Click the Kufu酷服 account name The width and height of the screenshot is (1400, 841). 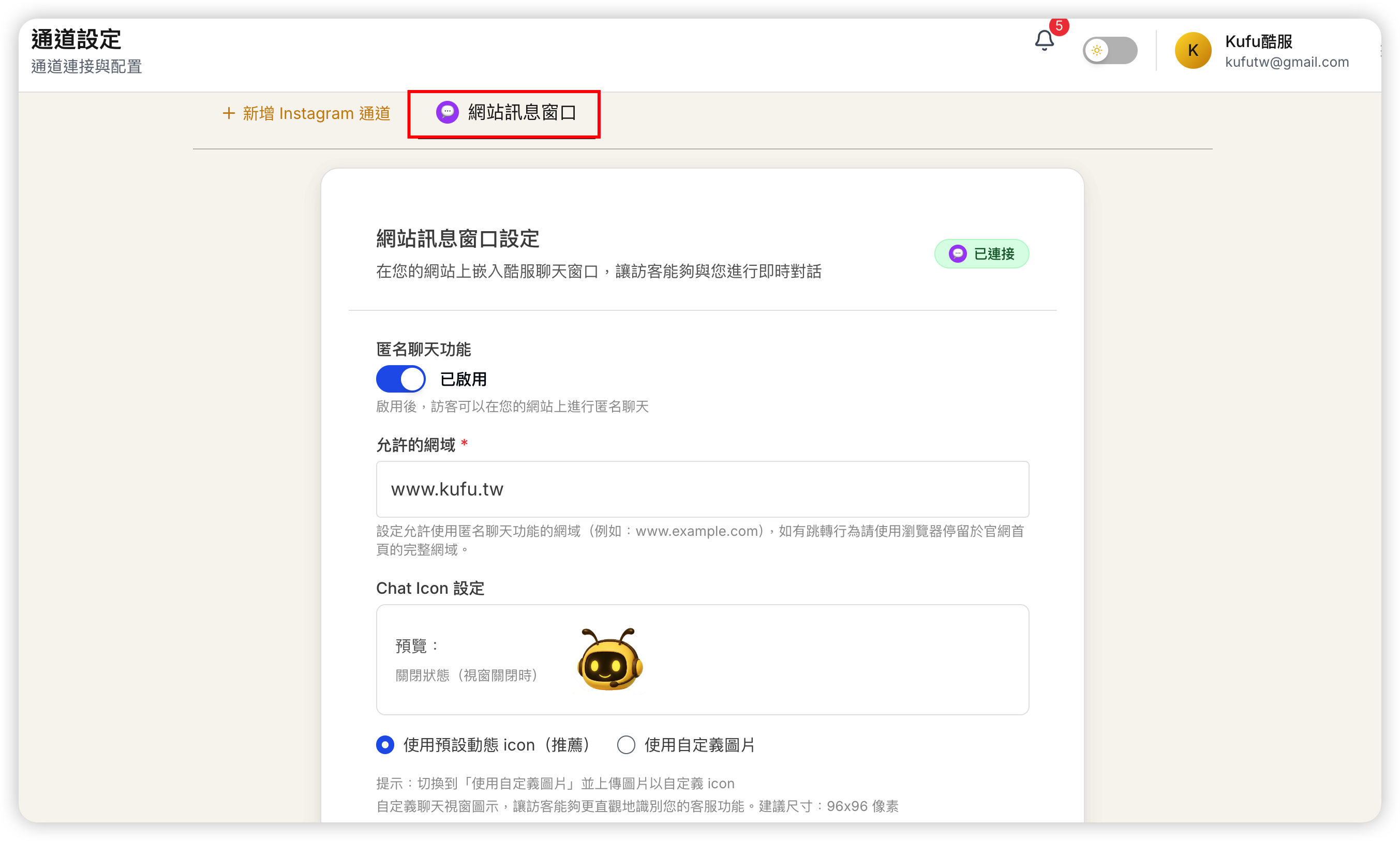[1258, 41]
